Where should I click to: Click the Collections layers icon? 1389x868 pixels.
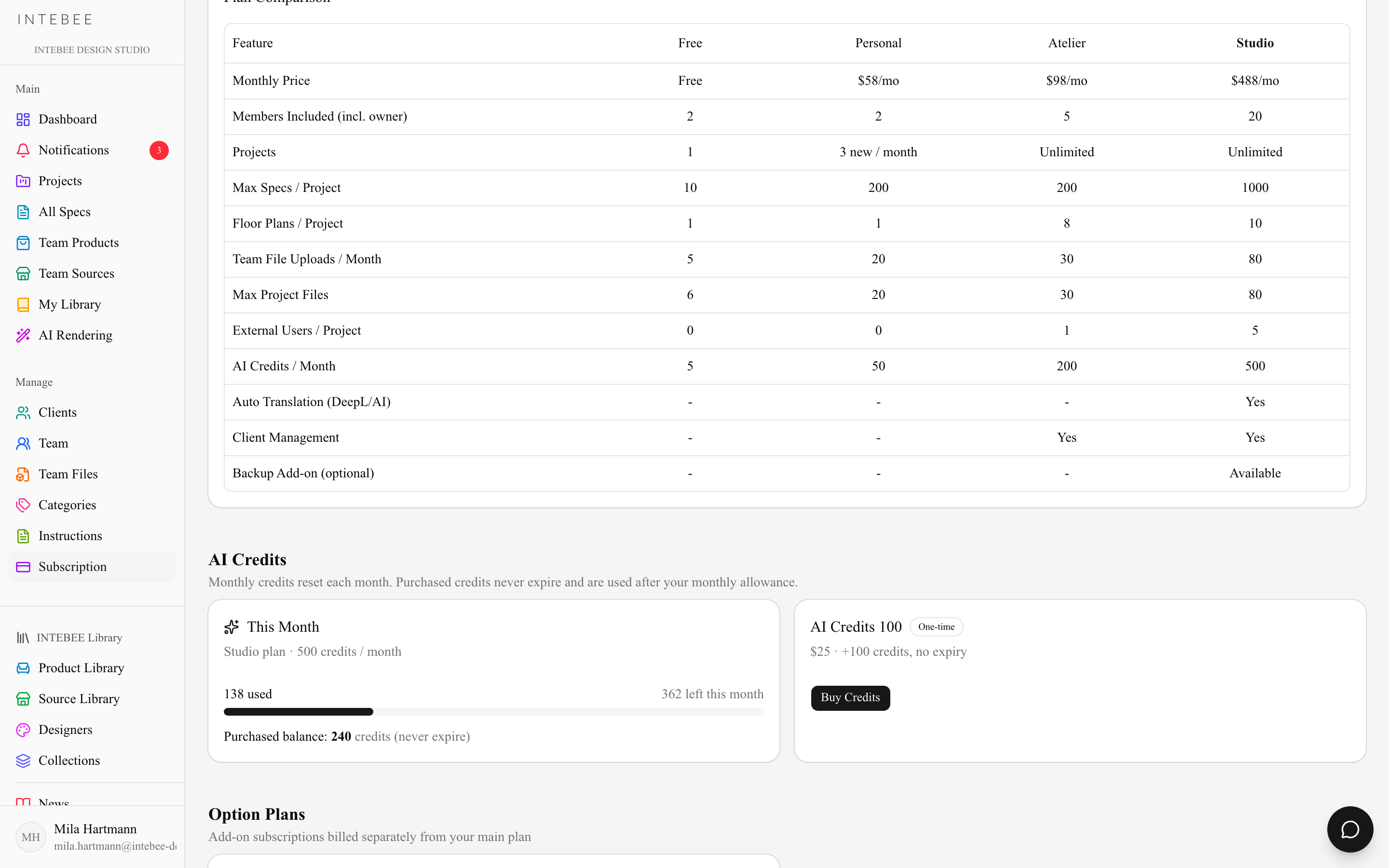[23, 760]
